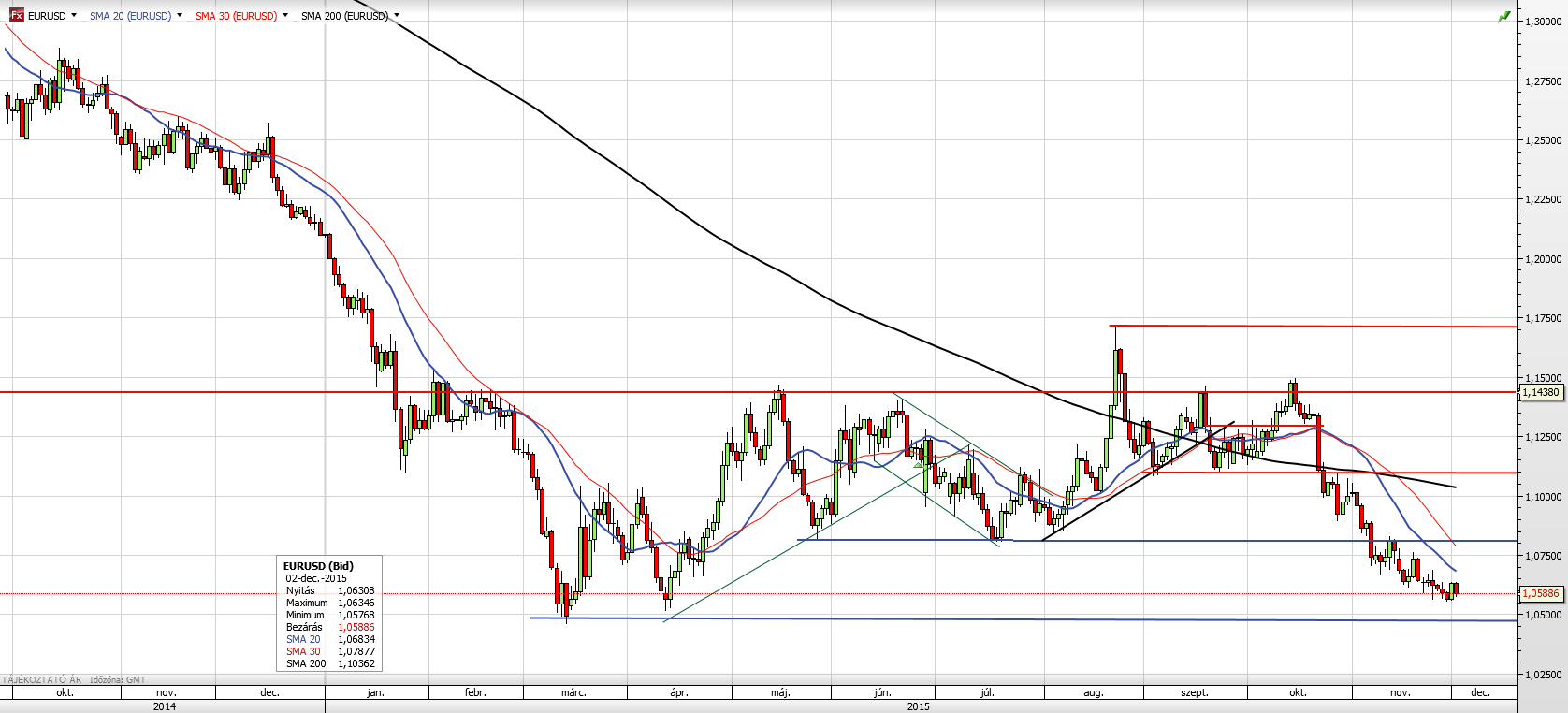Click the Időzóna: GMT footer text
Screen dimensions: 1568x713
coord(118,680)
